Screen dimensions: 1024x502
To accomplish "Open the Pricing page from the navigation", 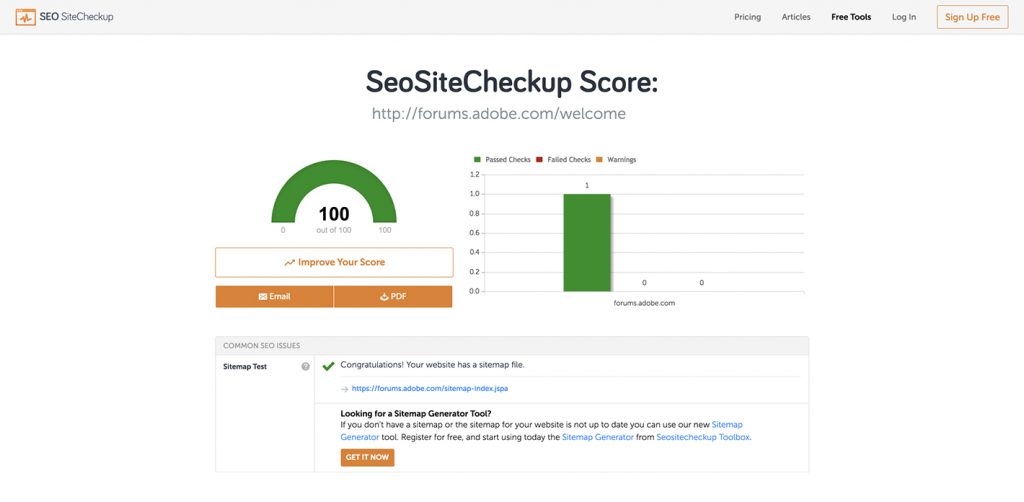I will coord(747,17).
